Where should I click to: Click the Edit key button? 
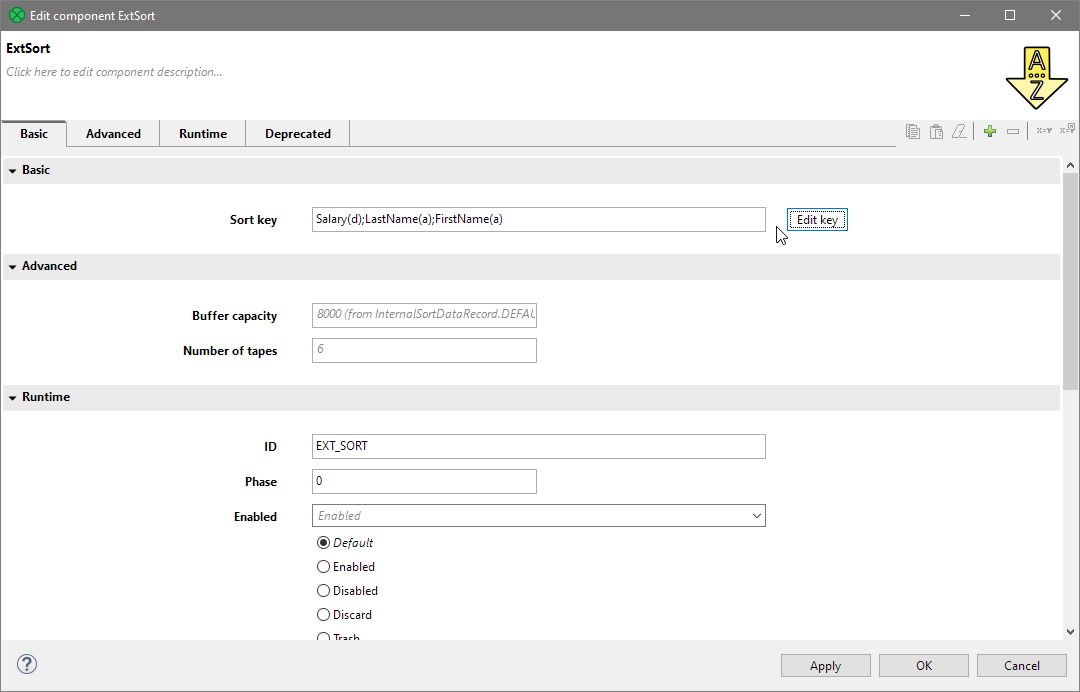click(817, 220)
